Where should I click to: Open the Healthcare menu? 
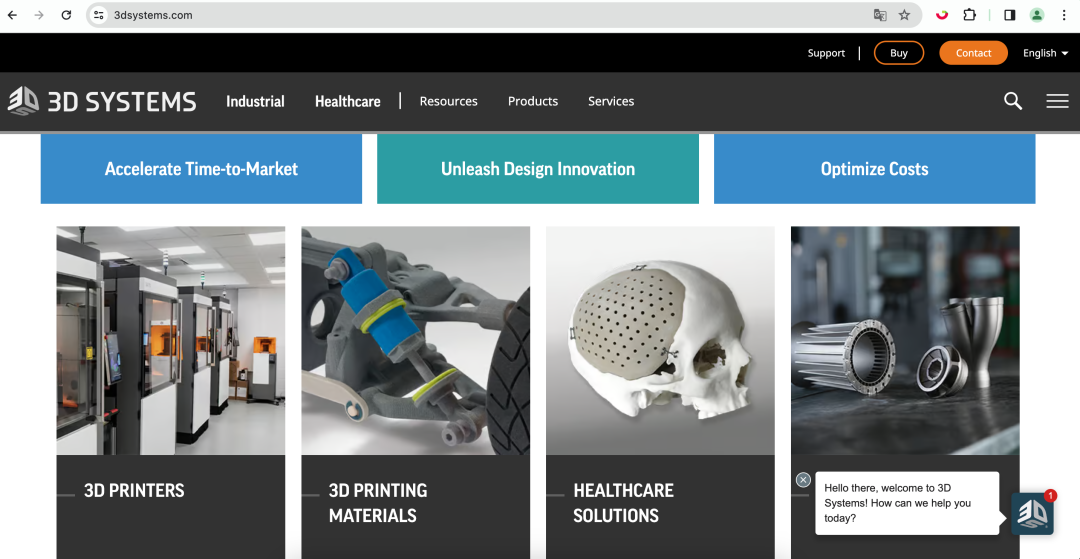(x=348, y=101)
